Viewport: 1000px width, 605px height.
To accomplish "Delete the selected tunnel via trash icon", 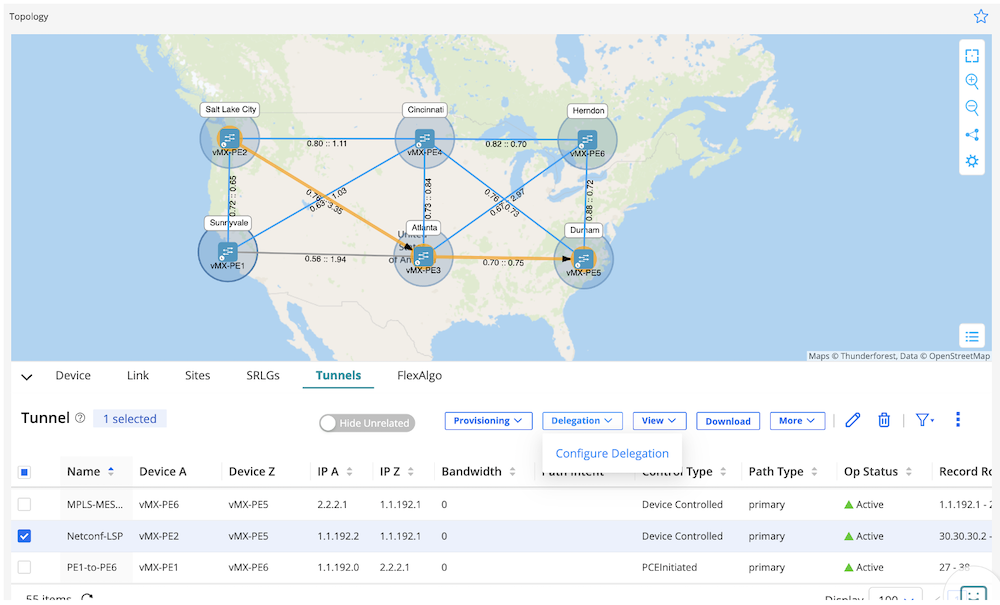I will click(x=884, y=421).
